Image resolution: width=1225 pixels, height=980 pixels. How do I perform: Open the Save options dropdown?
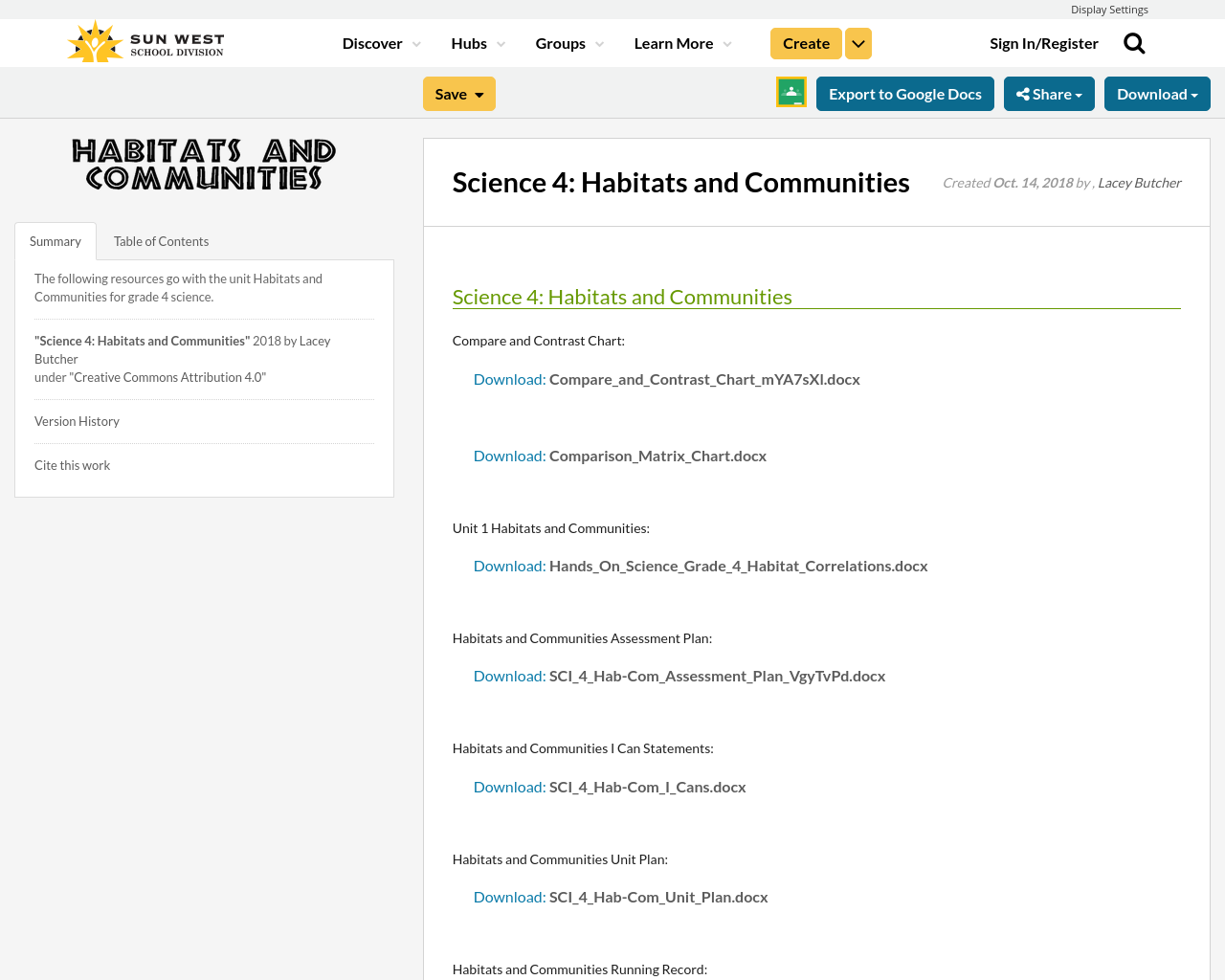point(481,93)
